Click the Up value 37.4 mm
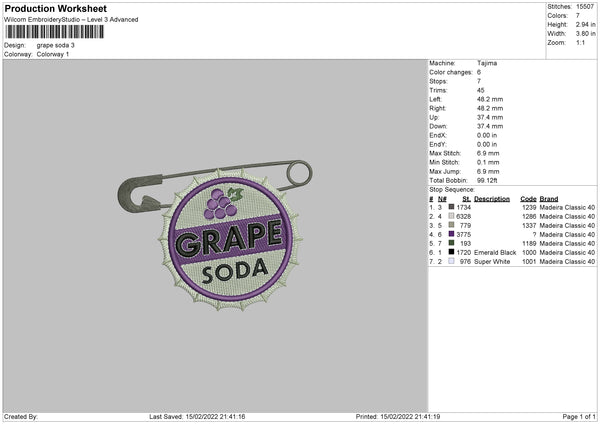The height and width of the screenshot is (424, 600). tap(490, 117)
